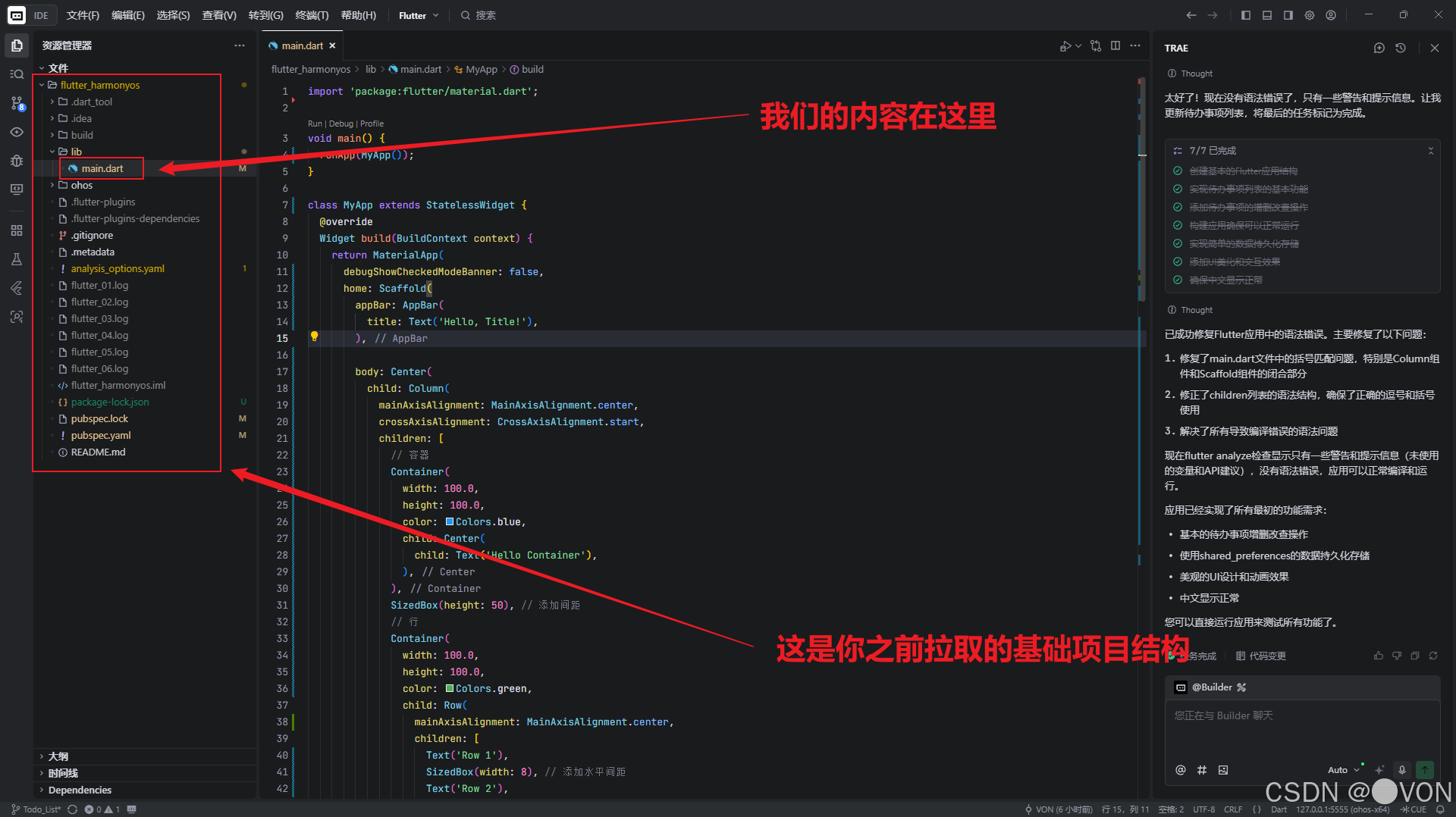Open the 文件(F) menu
Image resolution: width=1456 pixels, height=817 pixels.
tap(83, 15)
